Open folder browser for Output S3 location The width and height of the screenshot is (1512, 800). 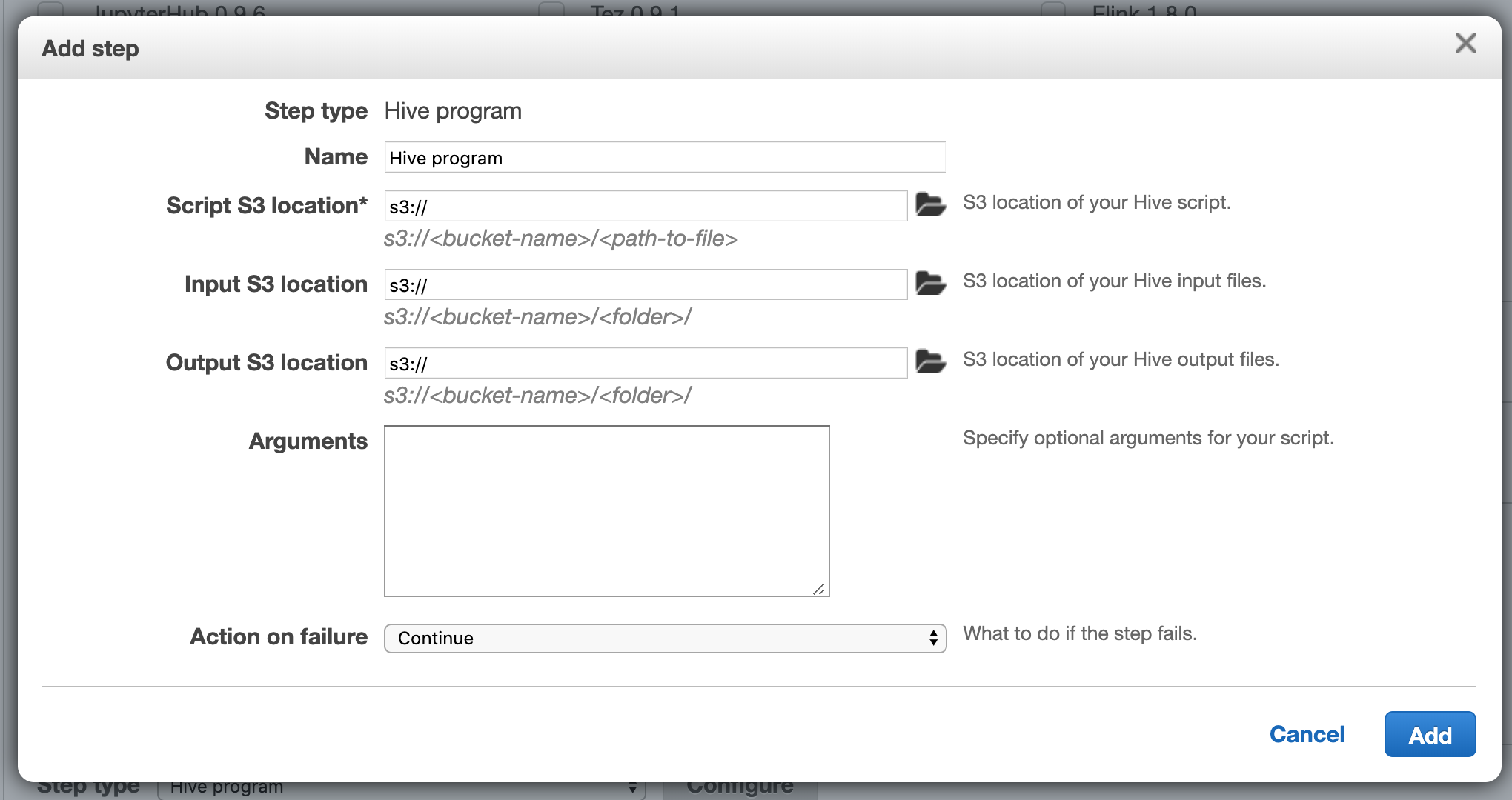930,361
